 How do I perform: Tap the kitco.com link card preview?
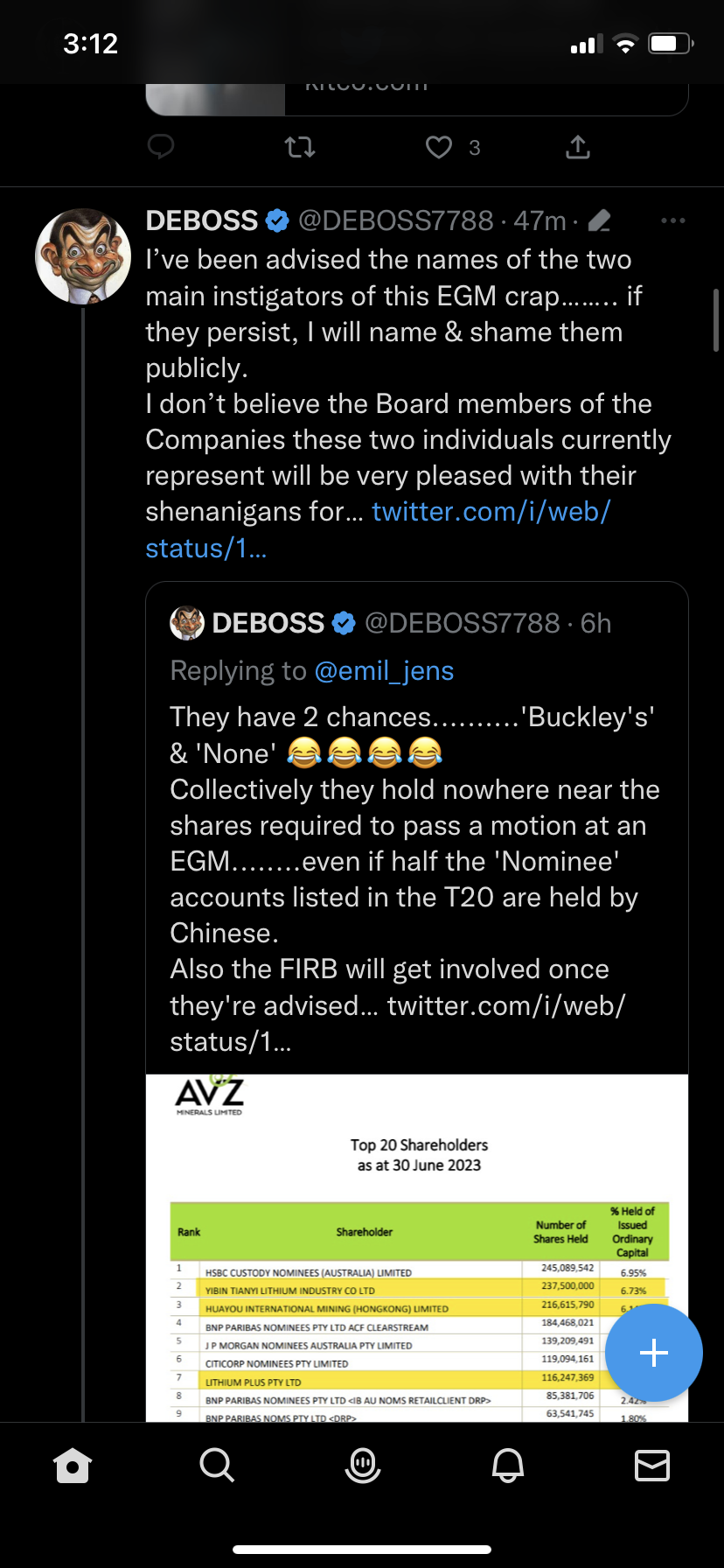[x=416, y=96]
